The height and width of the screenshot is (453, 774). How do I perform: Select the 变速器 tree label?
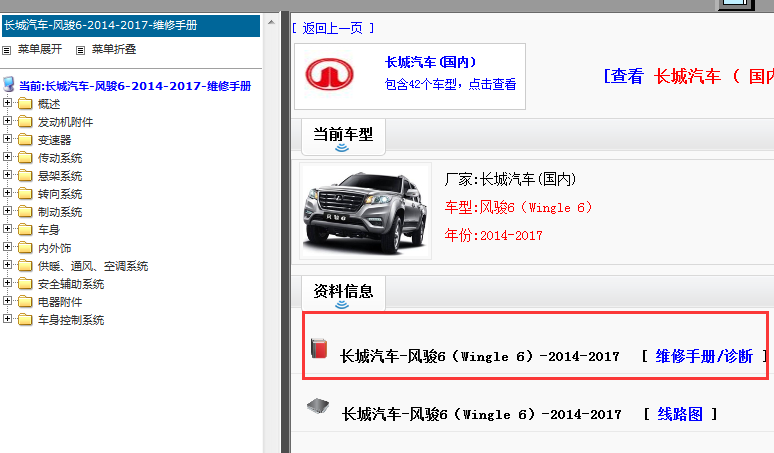pyautogui.click(x=55, y=140)
